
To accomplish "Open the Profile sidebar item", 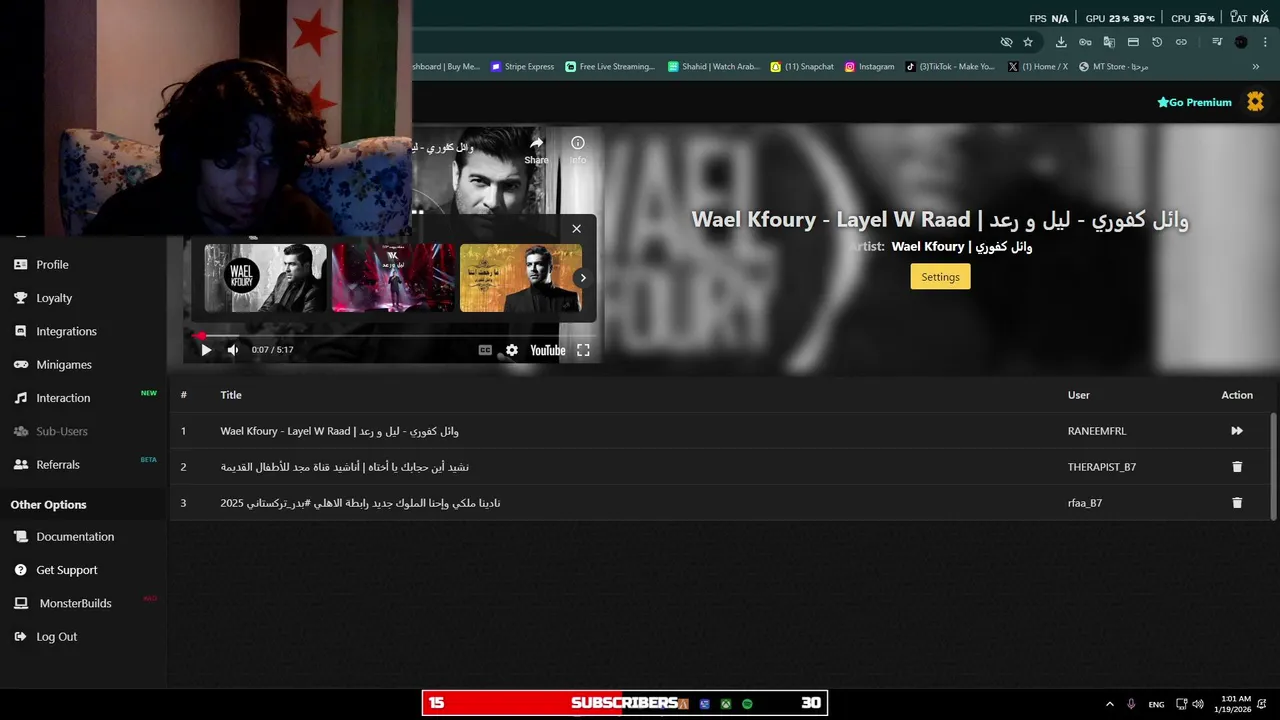I will 52,265.
